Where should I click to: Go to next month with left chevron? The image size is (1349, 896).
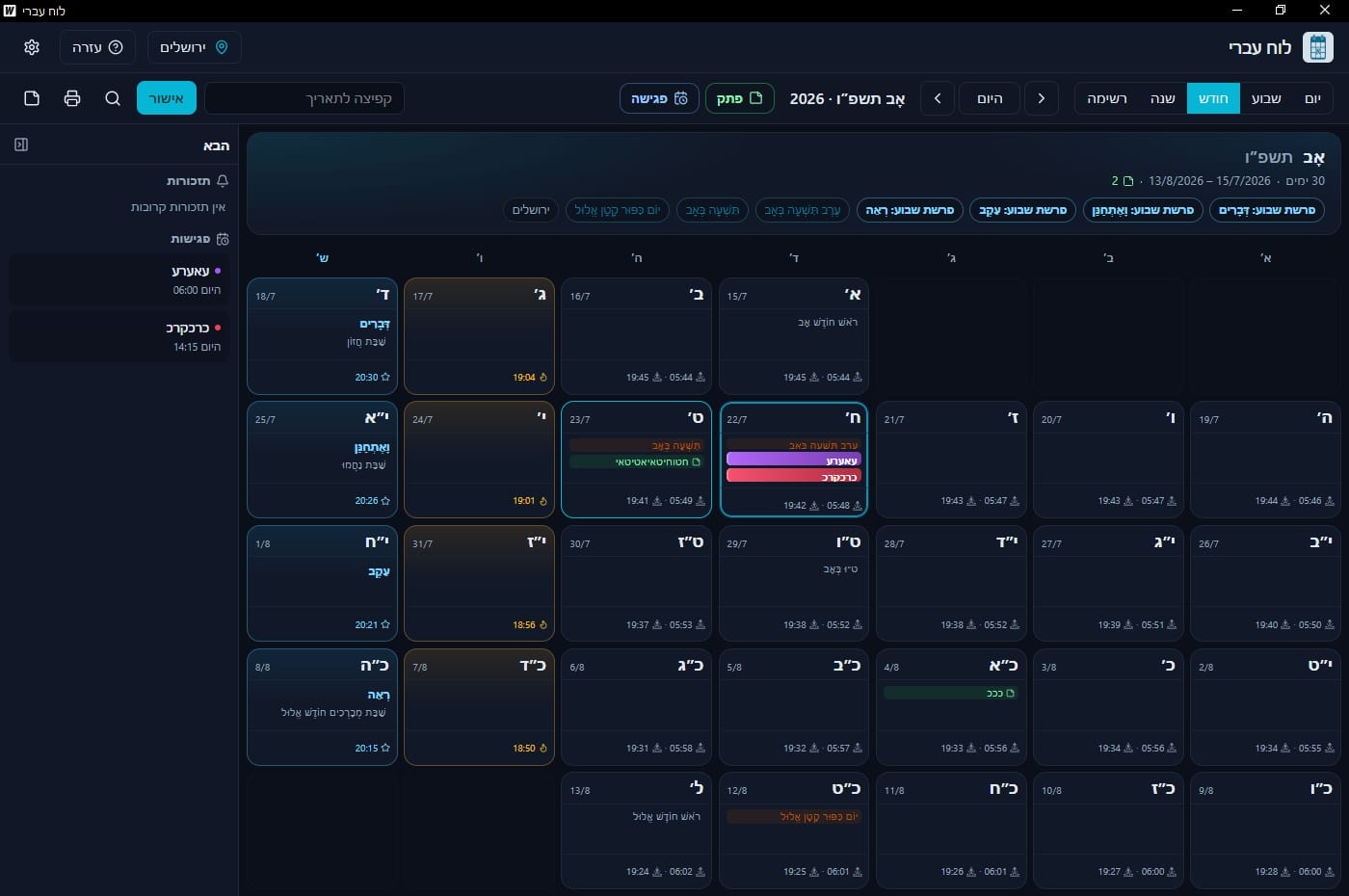[x=938, y=98]
